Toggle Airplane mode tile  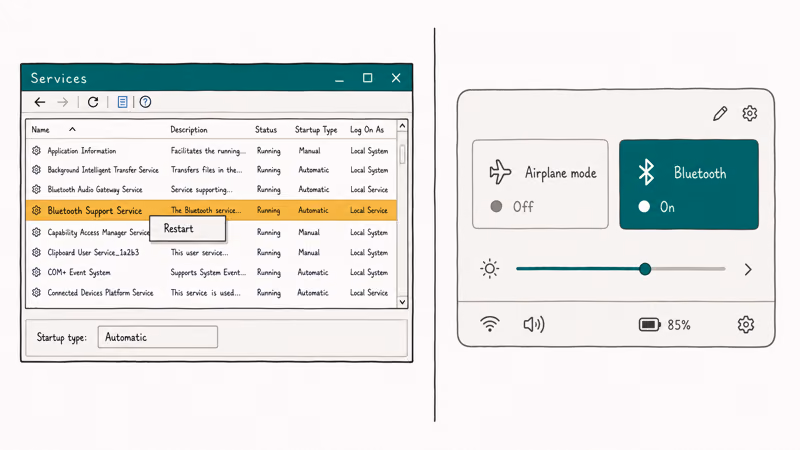pos(540,184)
